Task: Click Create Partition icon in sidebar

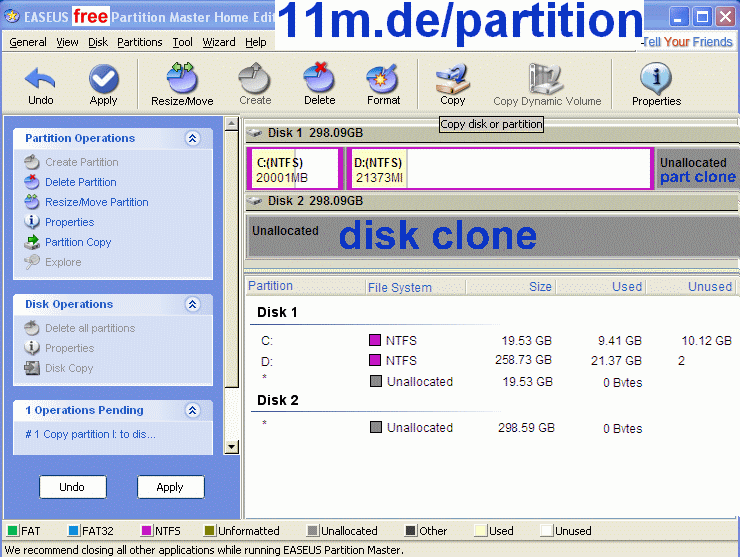Action: [x=32, y=162]
